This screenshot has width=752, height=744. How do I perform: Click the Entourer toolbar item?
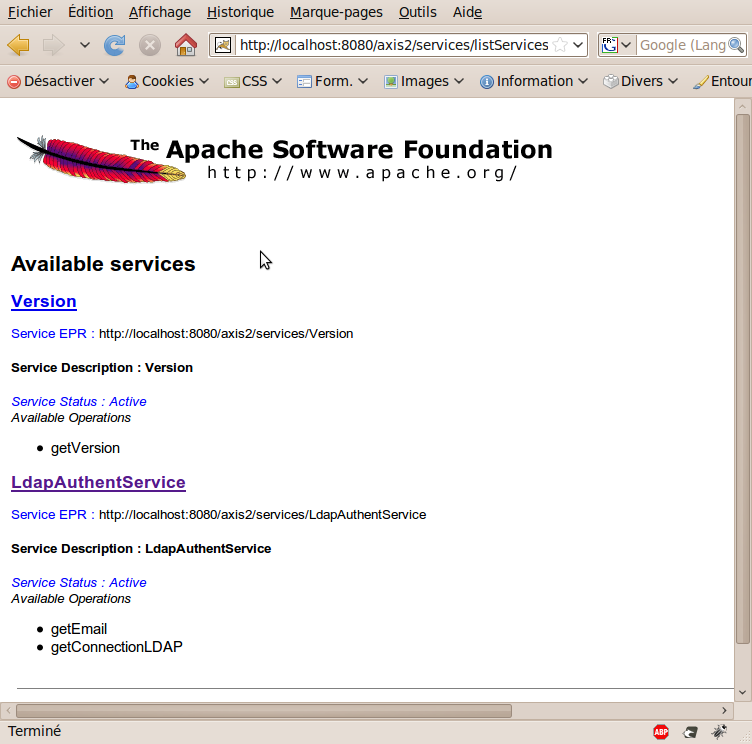tap(722, 82)
